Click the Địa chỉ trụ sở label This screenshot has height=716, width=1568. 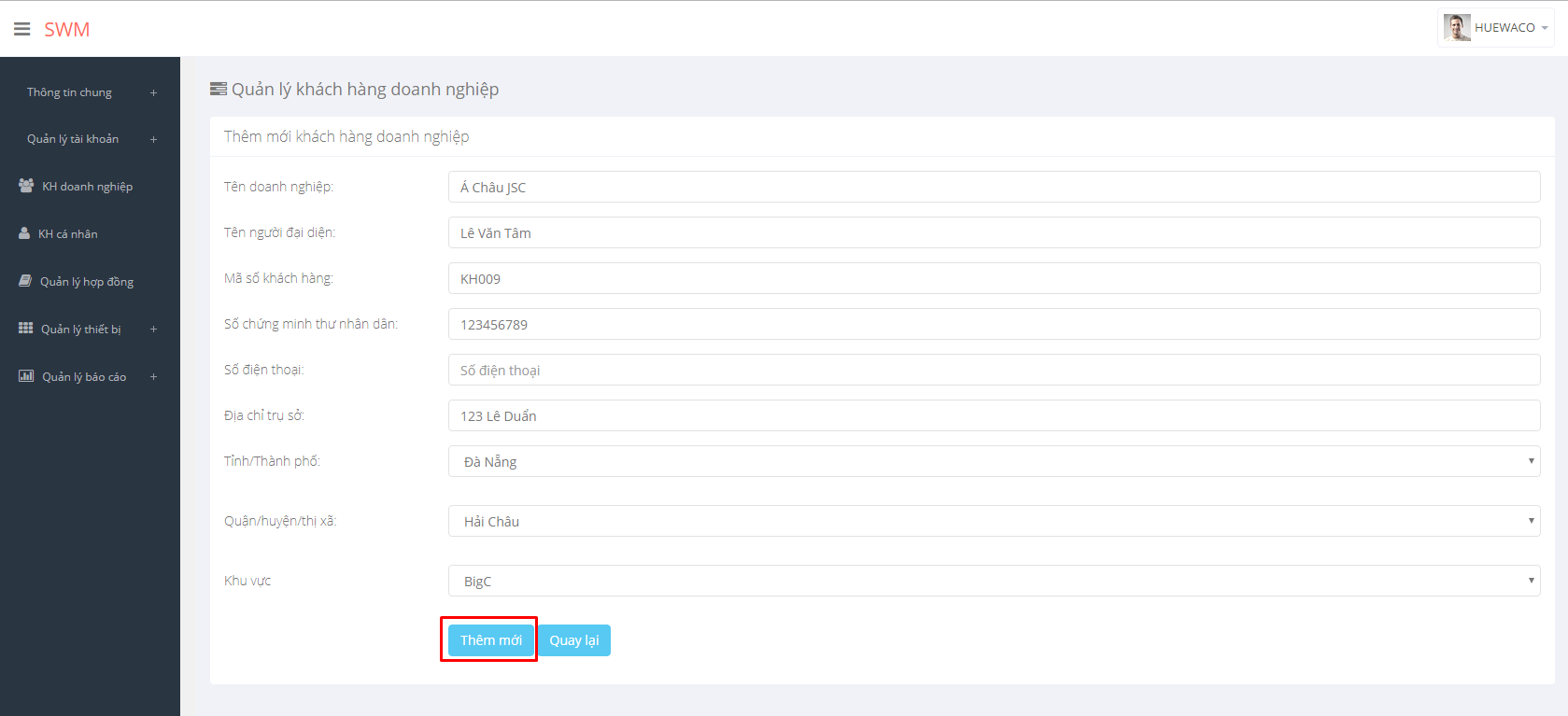click(264, 415)
